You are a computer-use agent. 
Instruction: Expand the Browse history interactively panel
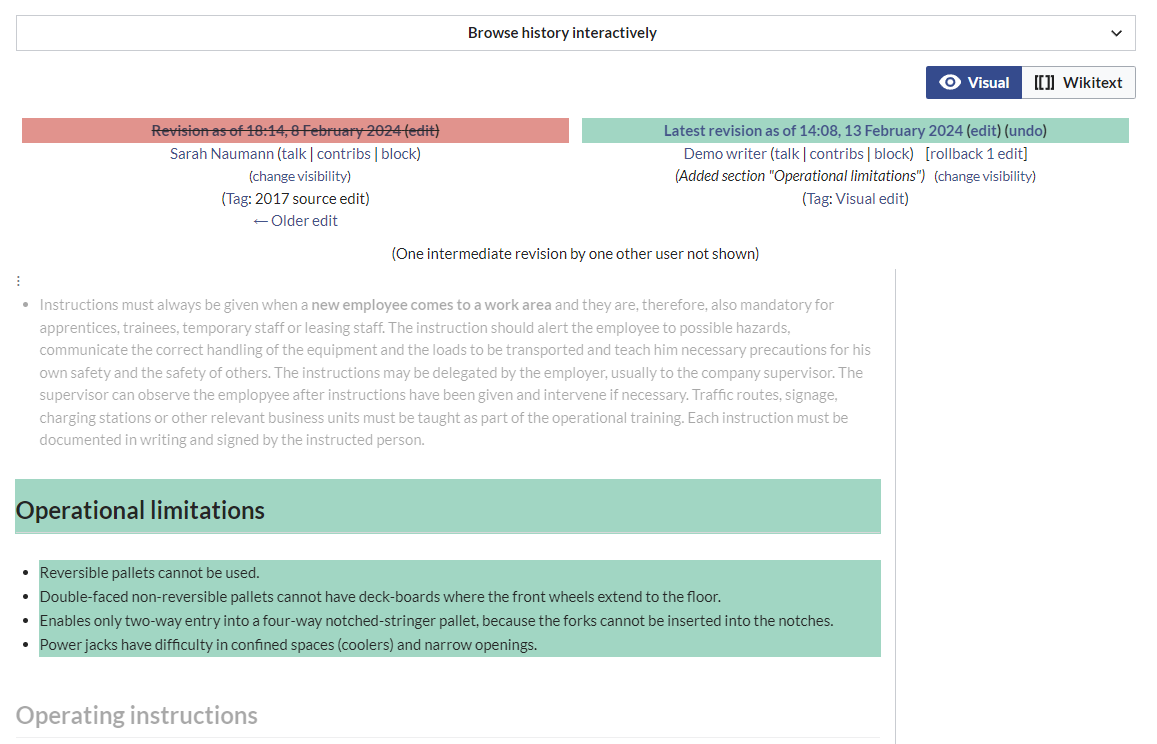tap(562, 33)
